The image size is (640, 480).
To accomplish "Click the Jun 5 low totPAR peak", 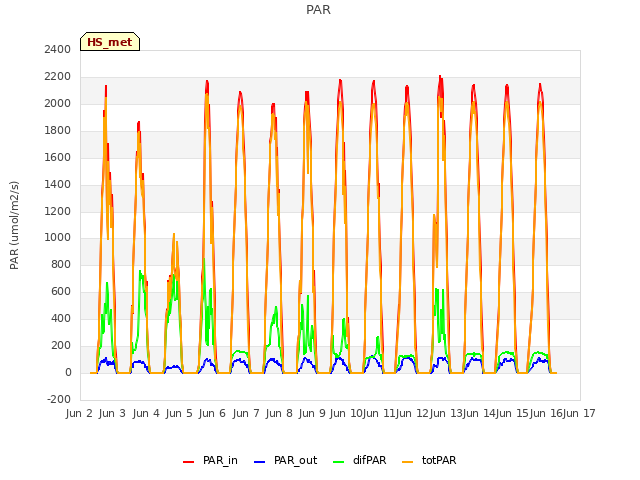I will [x=174, y=234].
